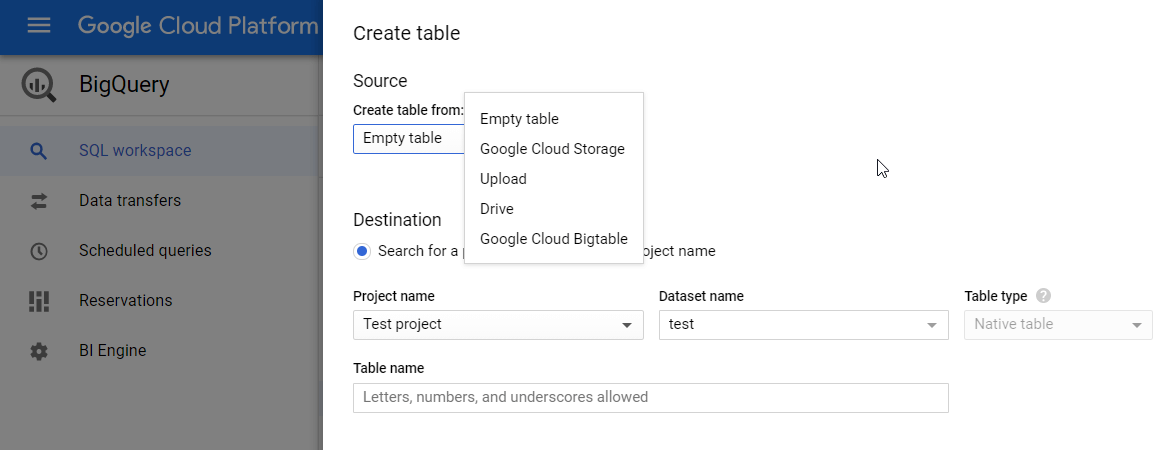The image size is (1169, 450).
Task: Click the Create table panel title
Action: [x=406, y=34]
